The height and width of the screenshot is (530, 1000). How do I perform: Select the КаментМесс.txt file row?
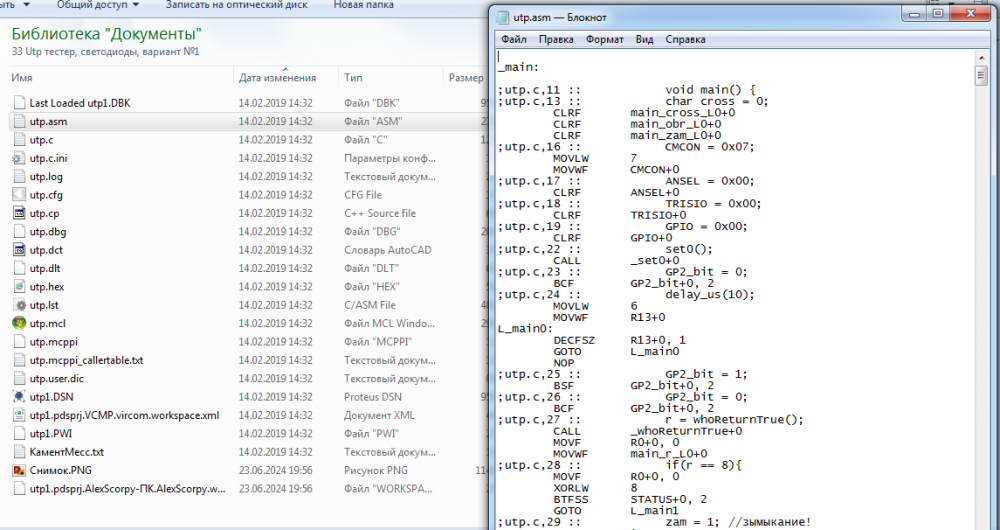tap(66, 452)
